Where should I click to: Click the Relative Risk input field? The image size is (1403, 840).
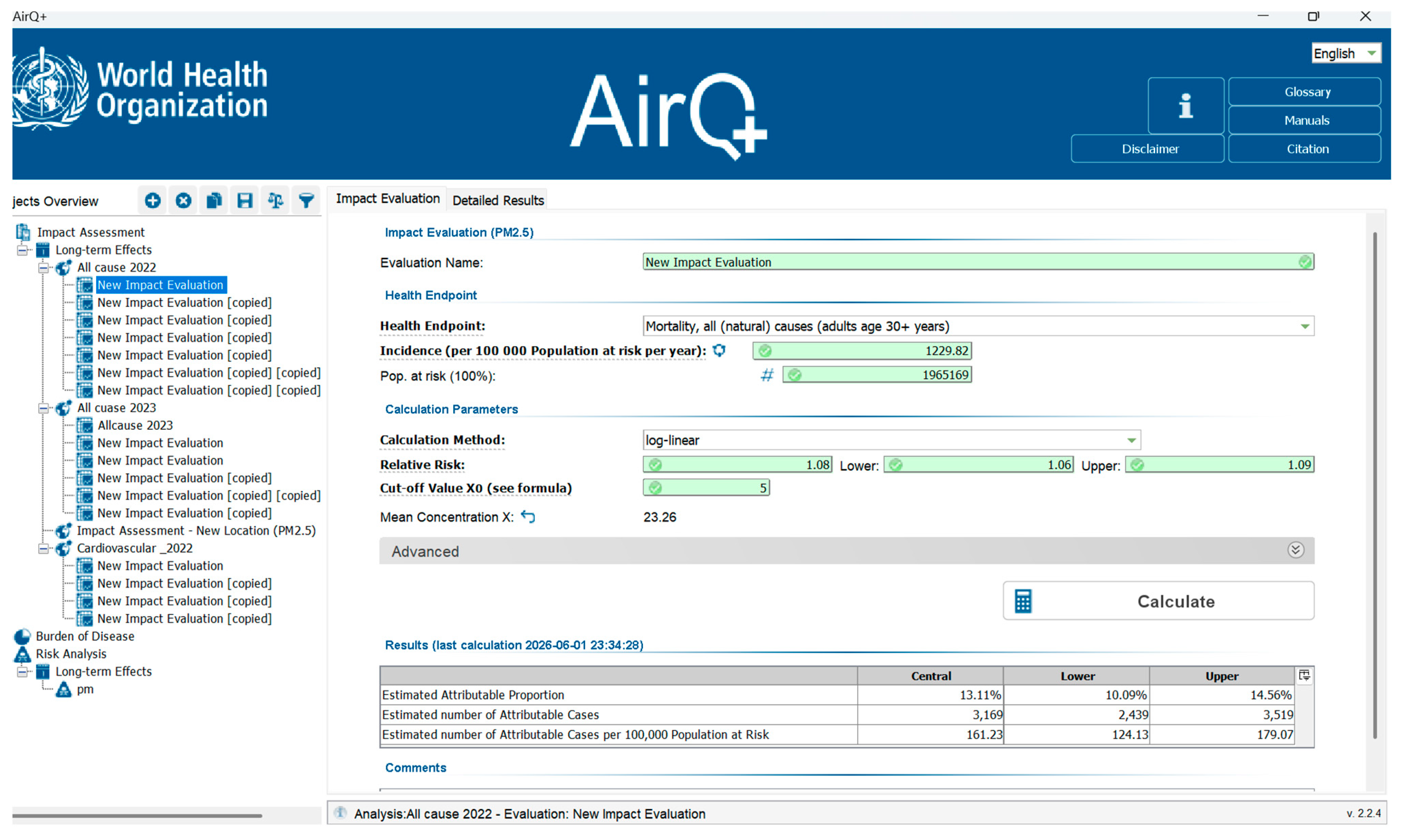pos(737,465)
